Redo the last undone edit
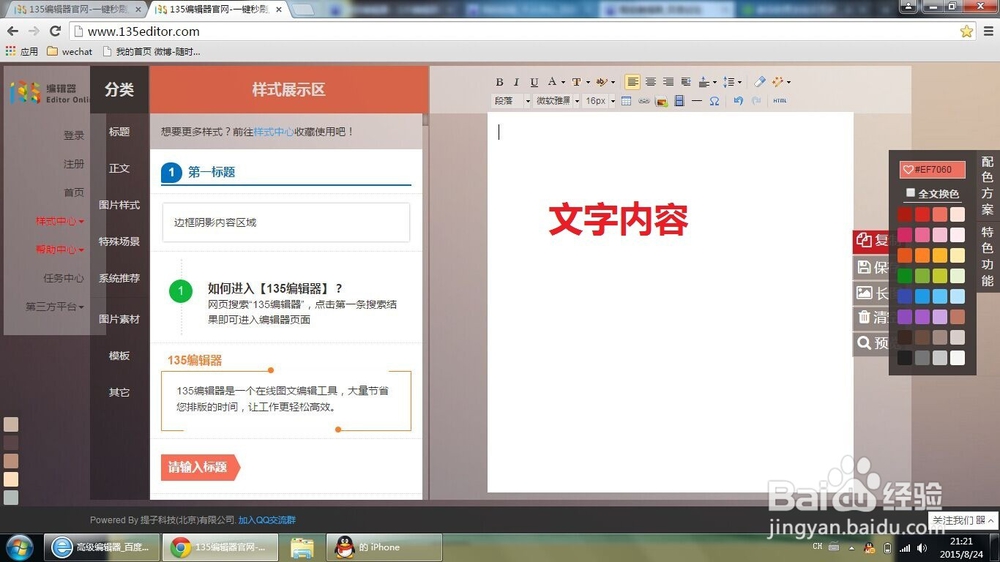The width and height of the screenshot is (1000, 562). click(756, 101)
